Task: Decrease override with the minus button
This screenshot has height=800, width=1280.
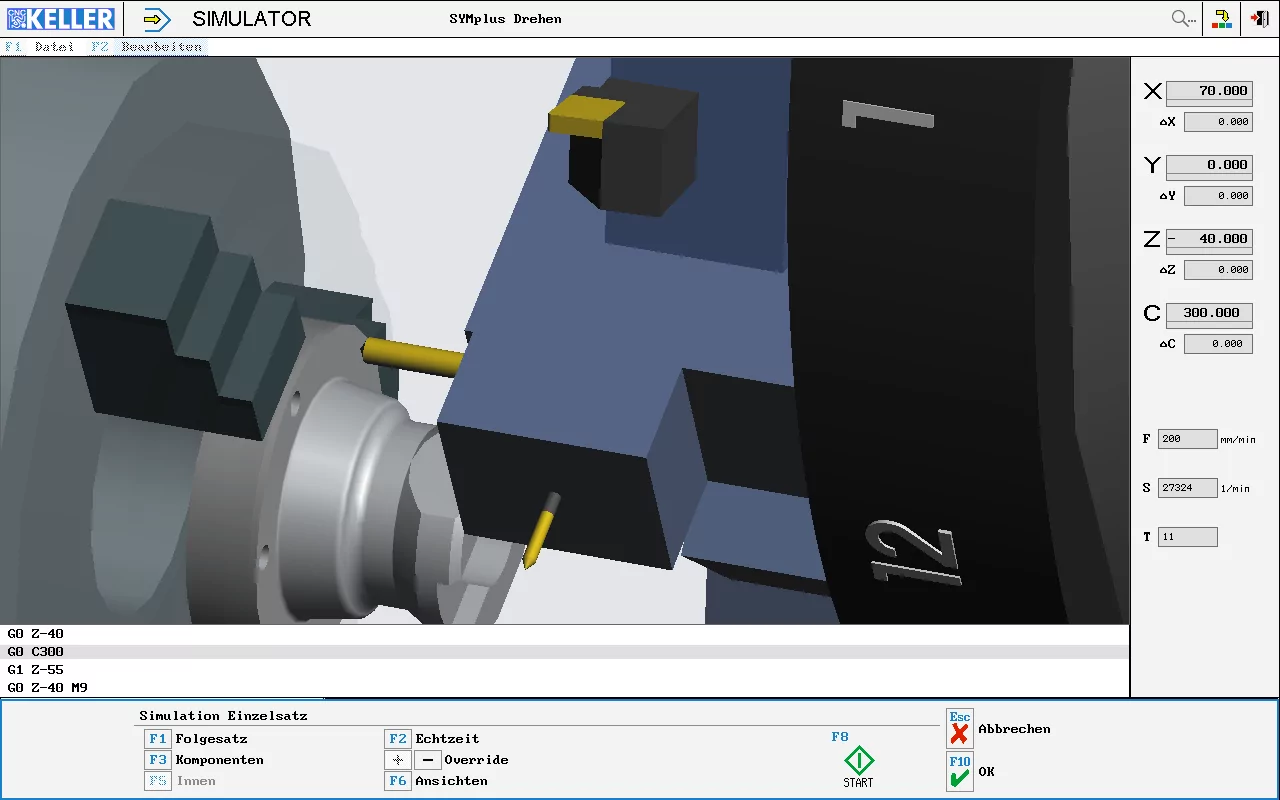Action: (x=427, y=760)
